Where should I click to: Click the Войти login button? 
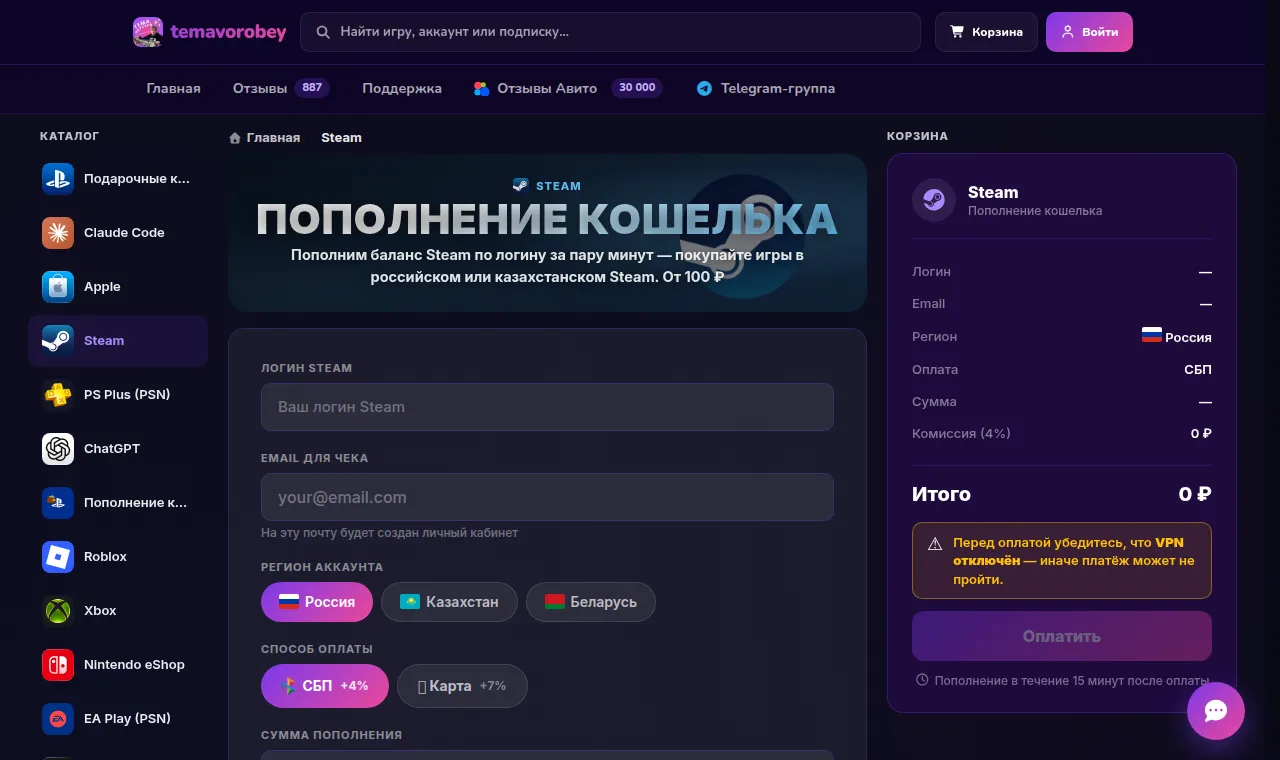click(x=1089, y=32)
